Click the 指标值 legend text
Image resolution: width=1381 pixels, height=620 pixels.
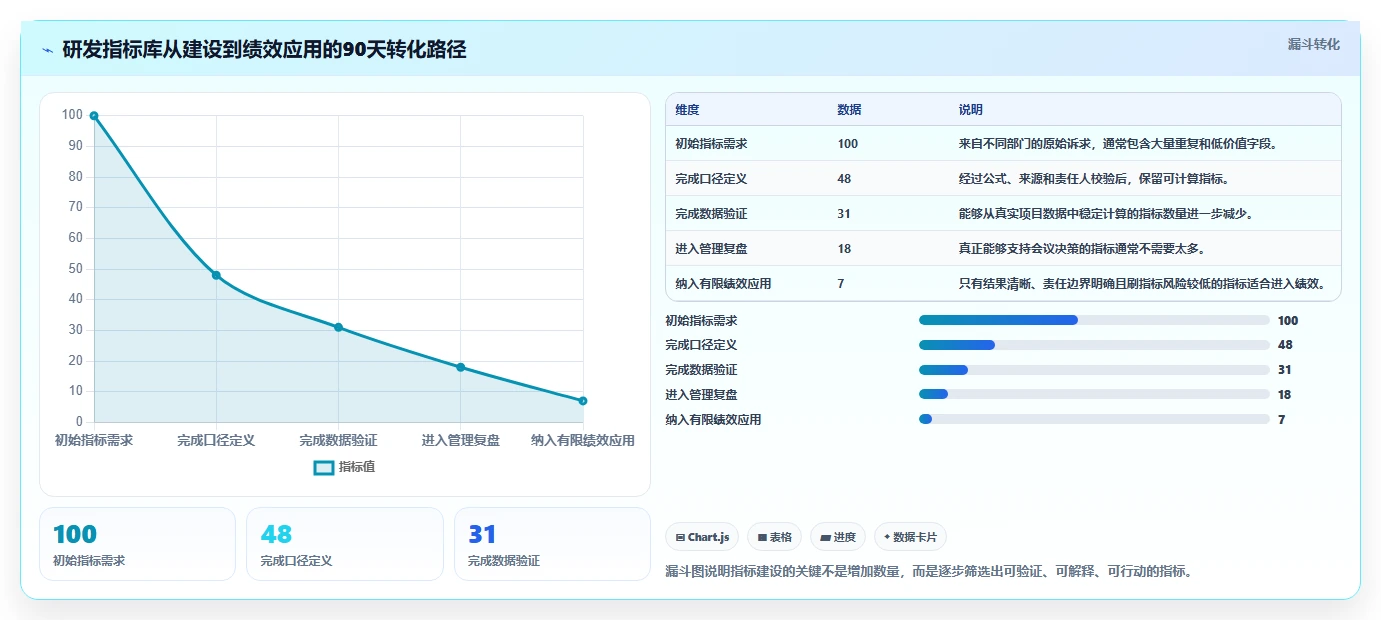tap(357, 467)
